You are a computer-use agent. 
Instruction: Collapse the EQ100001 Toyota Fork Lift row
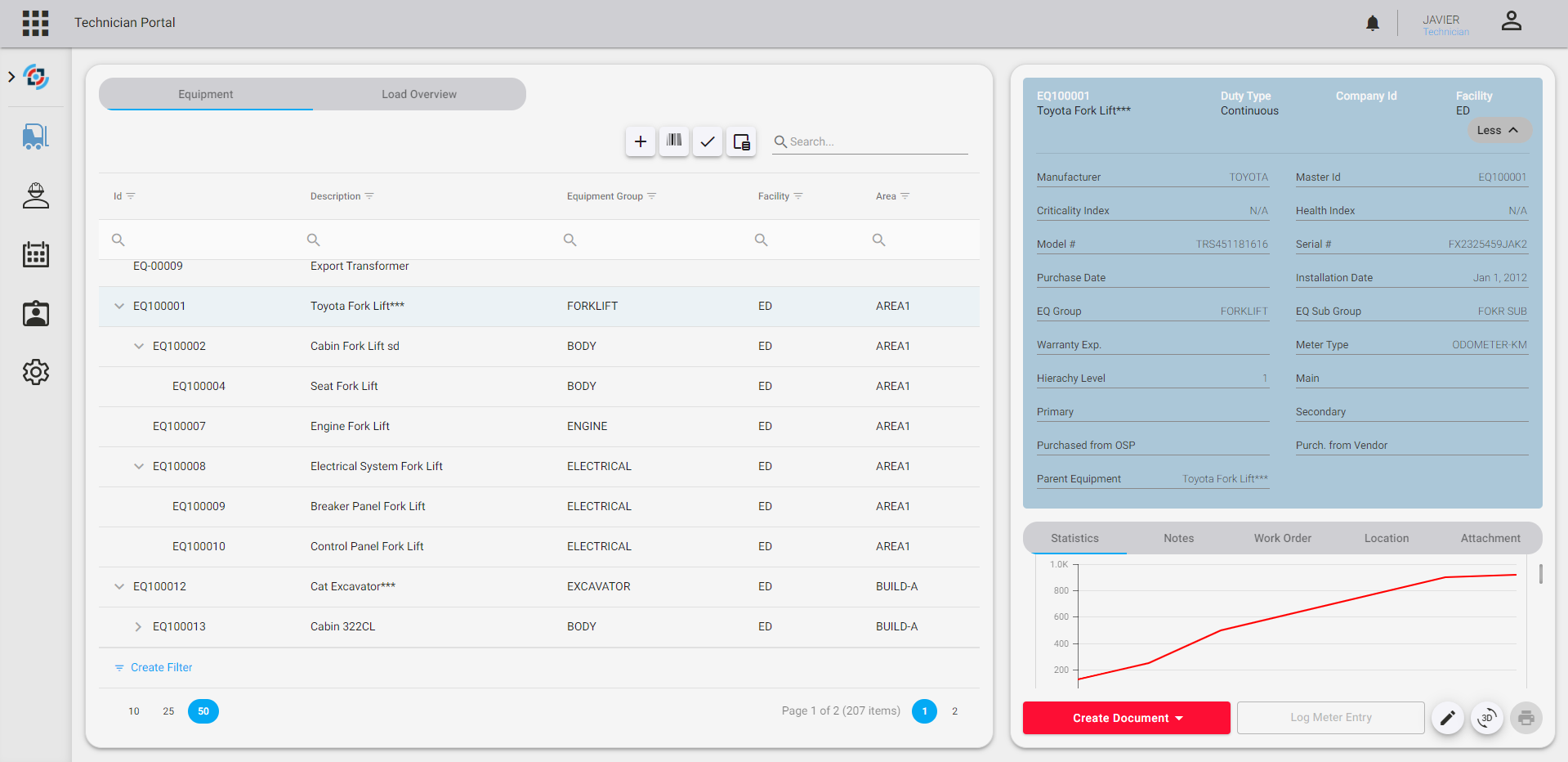(x=118, y=306)
